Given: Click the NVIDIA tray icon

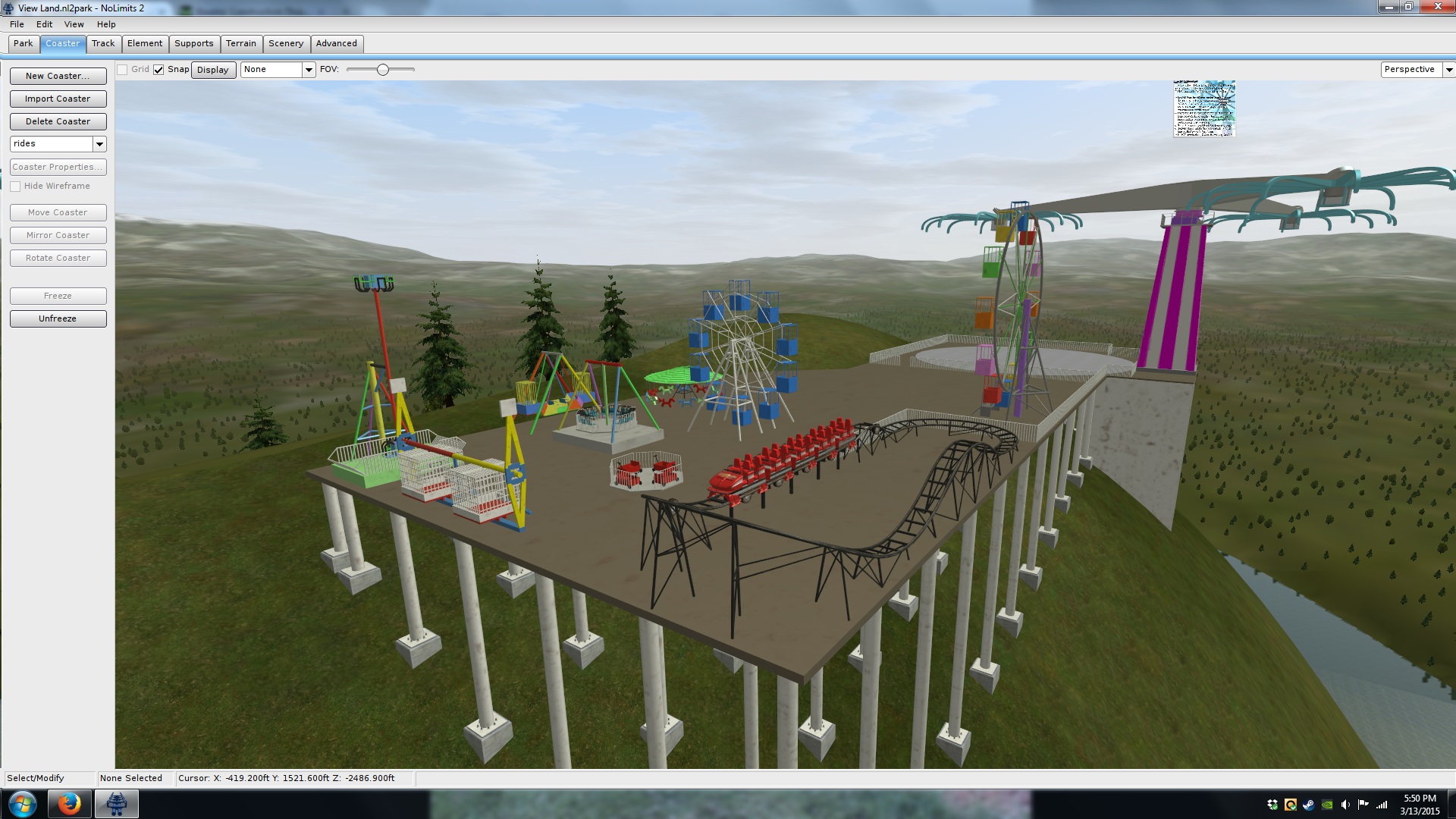Looking at the screenshot, I should (1327, 805).
